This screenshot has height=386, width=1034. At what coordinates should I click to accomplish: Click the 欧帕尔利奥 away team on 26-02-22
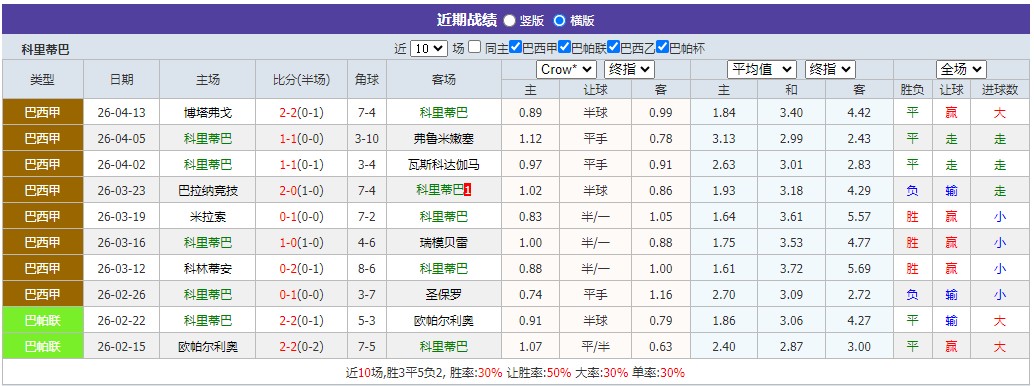click(444, 321)
